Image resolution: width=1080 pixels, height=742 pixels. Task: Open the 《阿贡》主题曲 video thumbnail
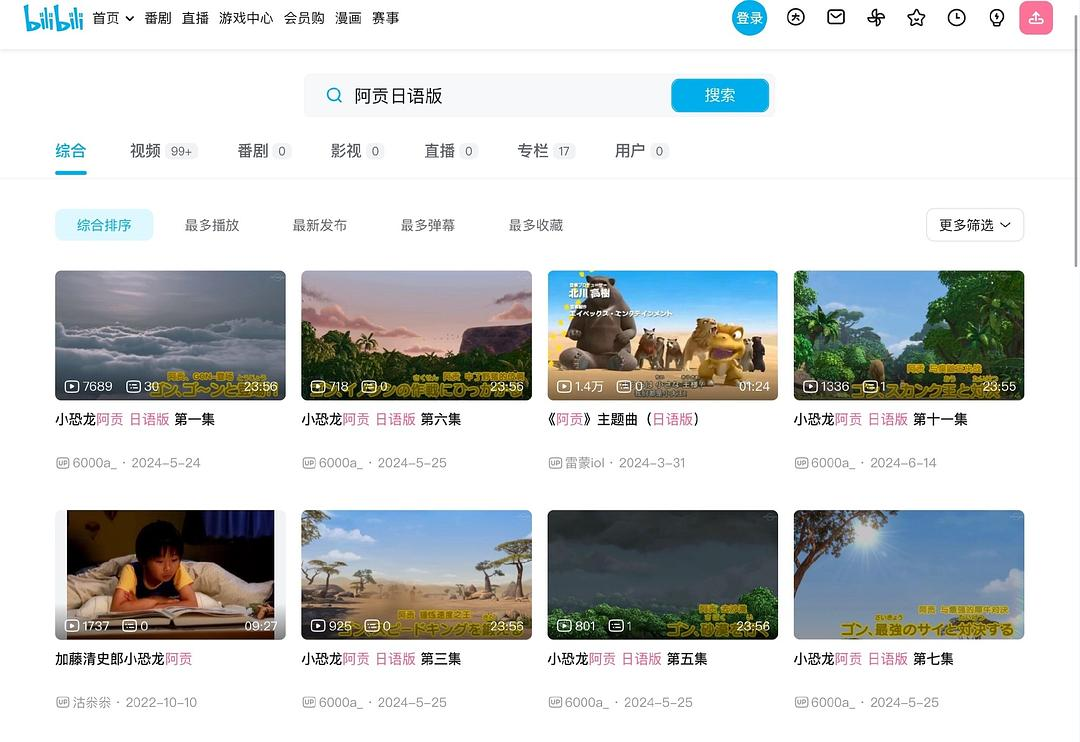point(662,335)
